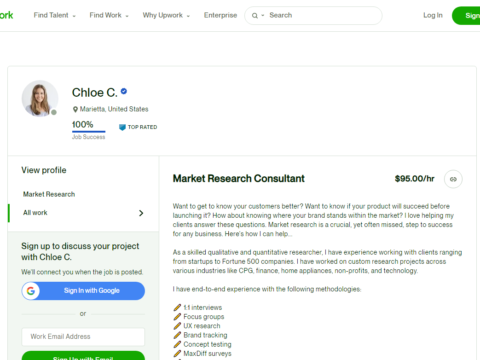The image size is (480, 360).
Task: Click the 100% Job Success progress bar
Action: point(89,132)
